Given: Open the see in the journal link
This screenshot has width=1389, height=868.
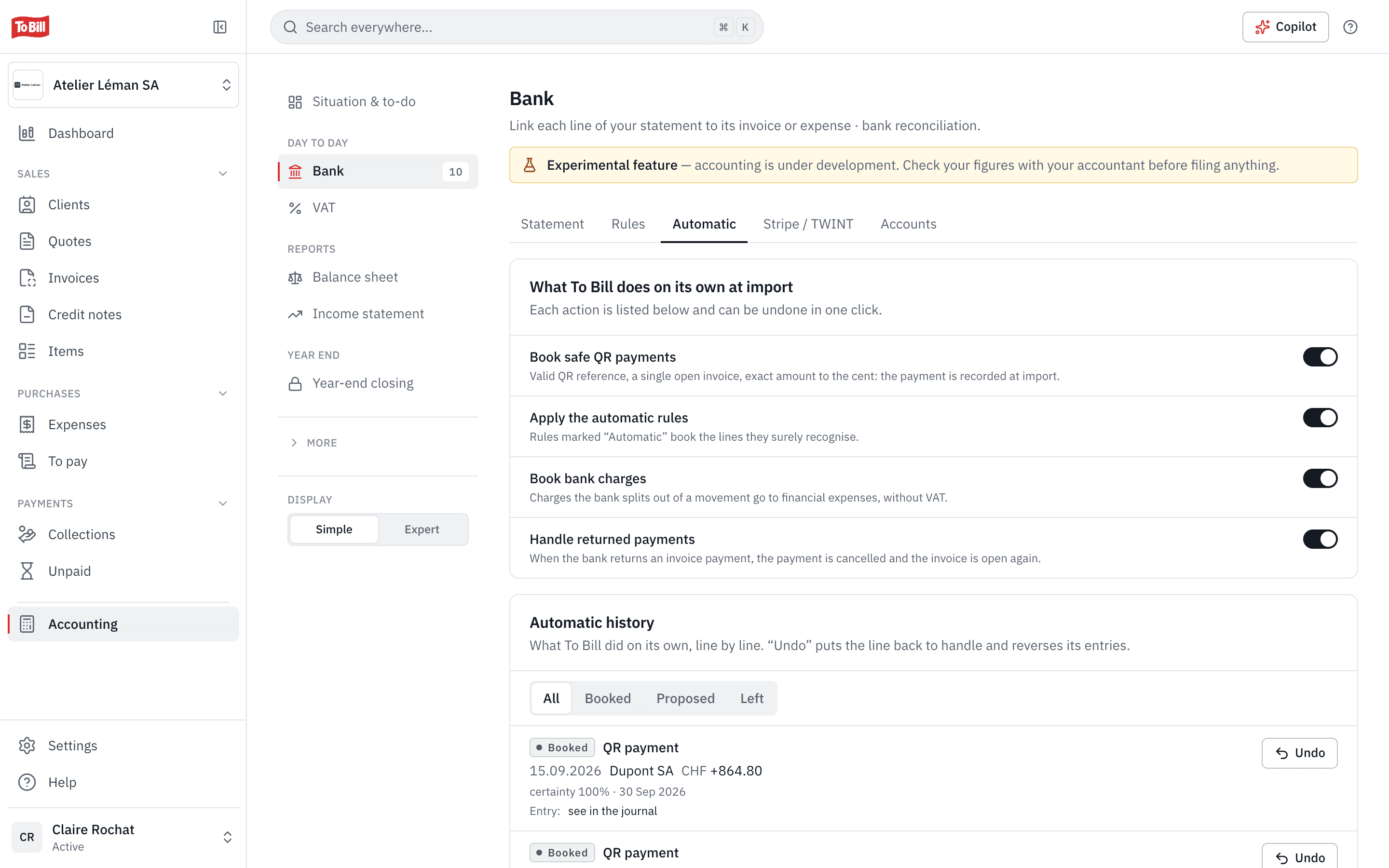Looking at the screenshot, I should 613,811.
